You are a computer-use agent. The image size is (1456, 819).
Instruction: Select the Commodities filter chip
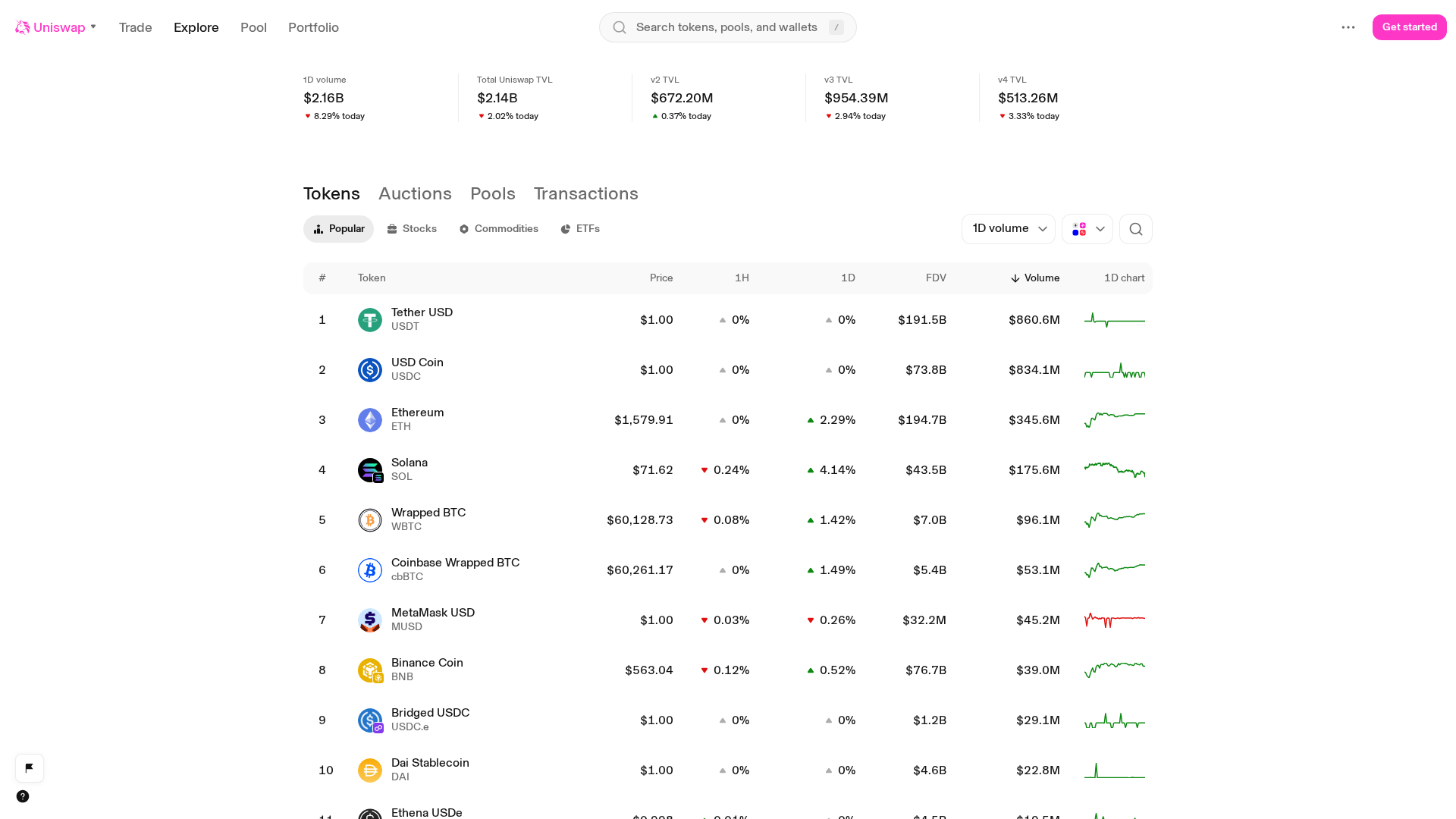(x=498, y=229)
